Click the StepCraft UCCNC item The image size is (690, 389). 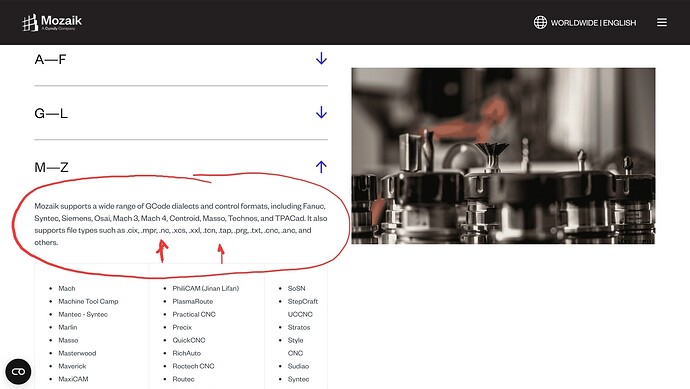[303, 308]
